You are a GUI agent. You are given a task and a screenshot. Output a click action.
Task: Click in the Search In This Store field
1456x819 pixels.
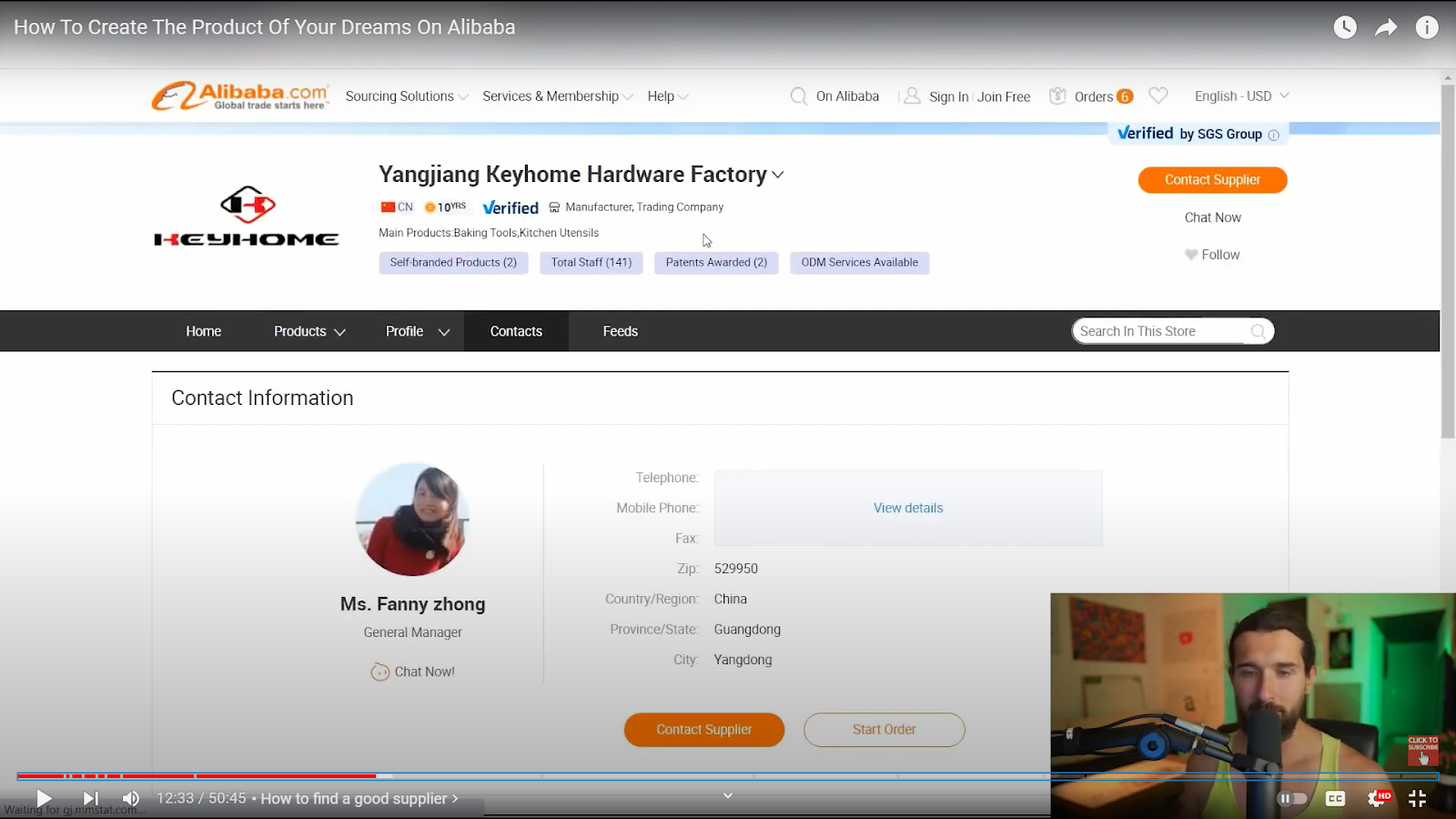(1161, 331)
